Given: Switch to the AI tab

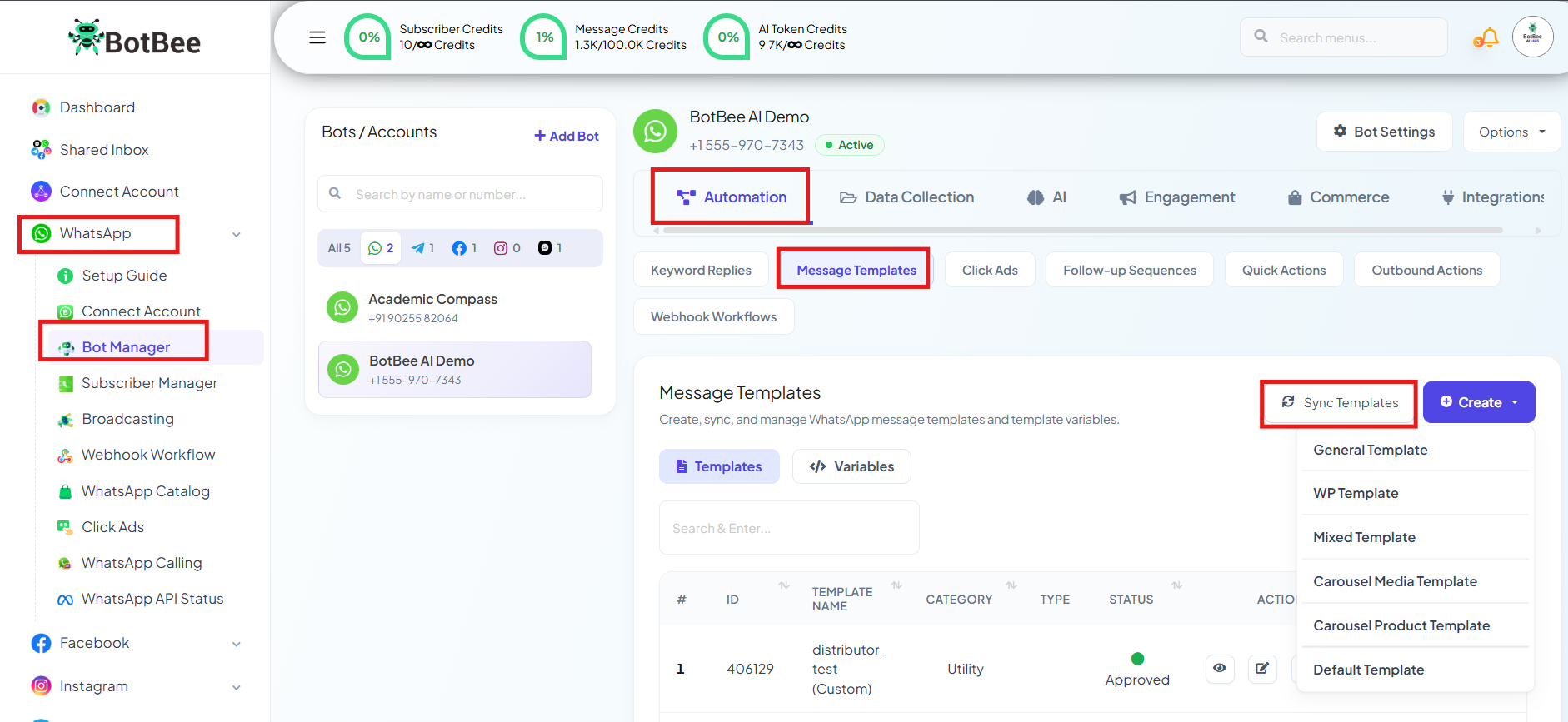Looking at the screenshot, I should click(1046, 197).
